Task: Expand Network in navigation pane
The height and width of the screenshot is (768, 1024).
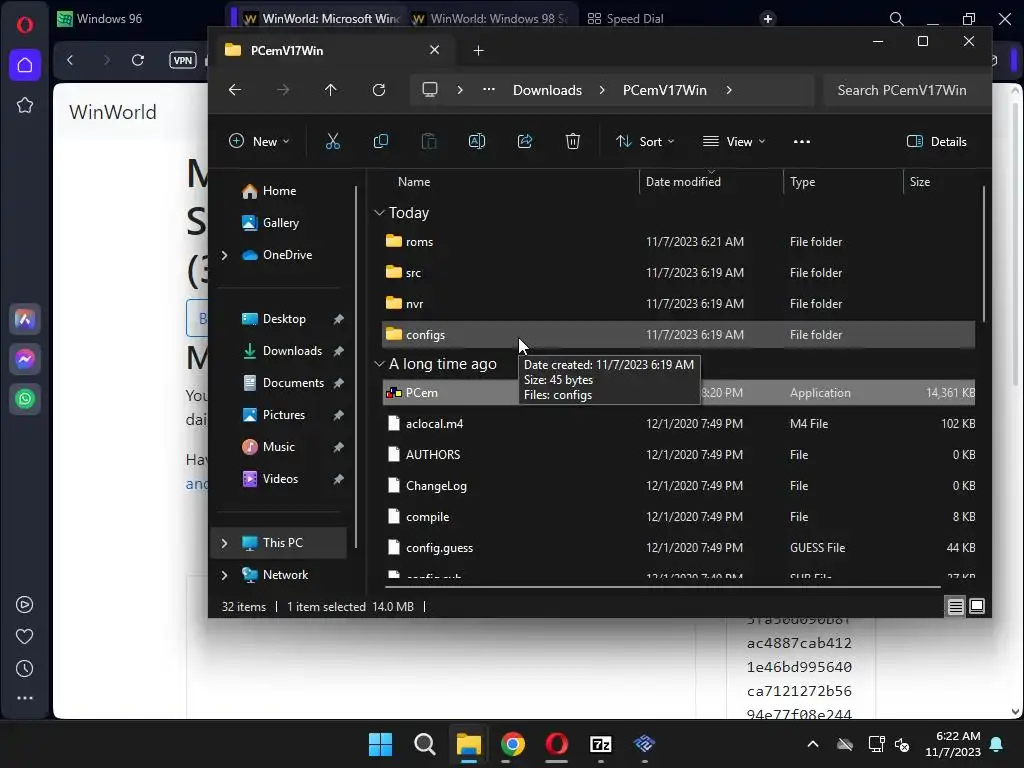Action: tap(225, 575)
